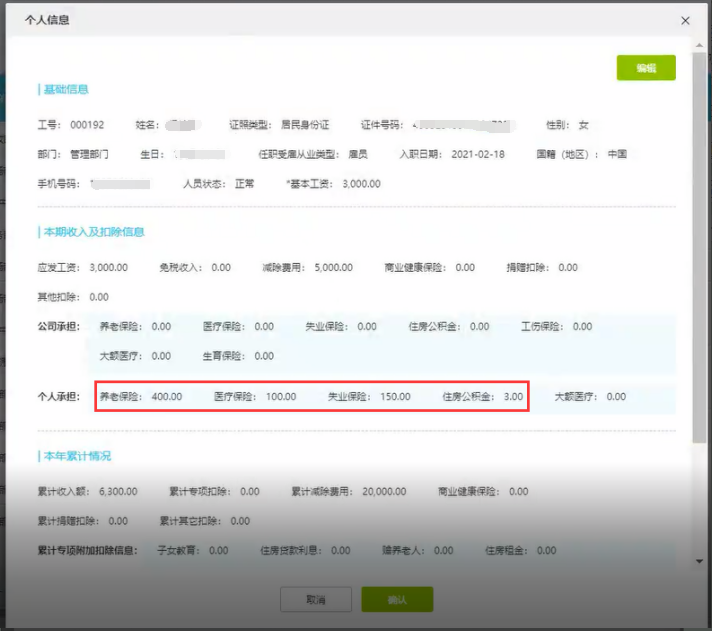This screenshot has height=631, width=712.
Task: Click 个人承担 住房公积金 value 3.00
Action: [512, 397]
